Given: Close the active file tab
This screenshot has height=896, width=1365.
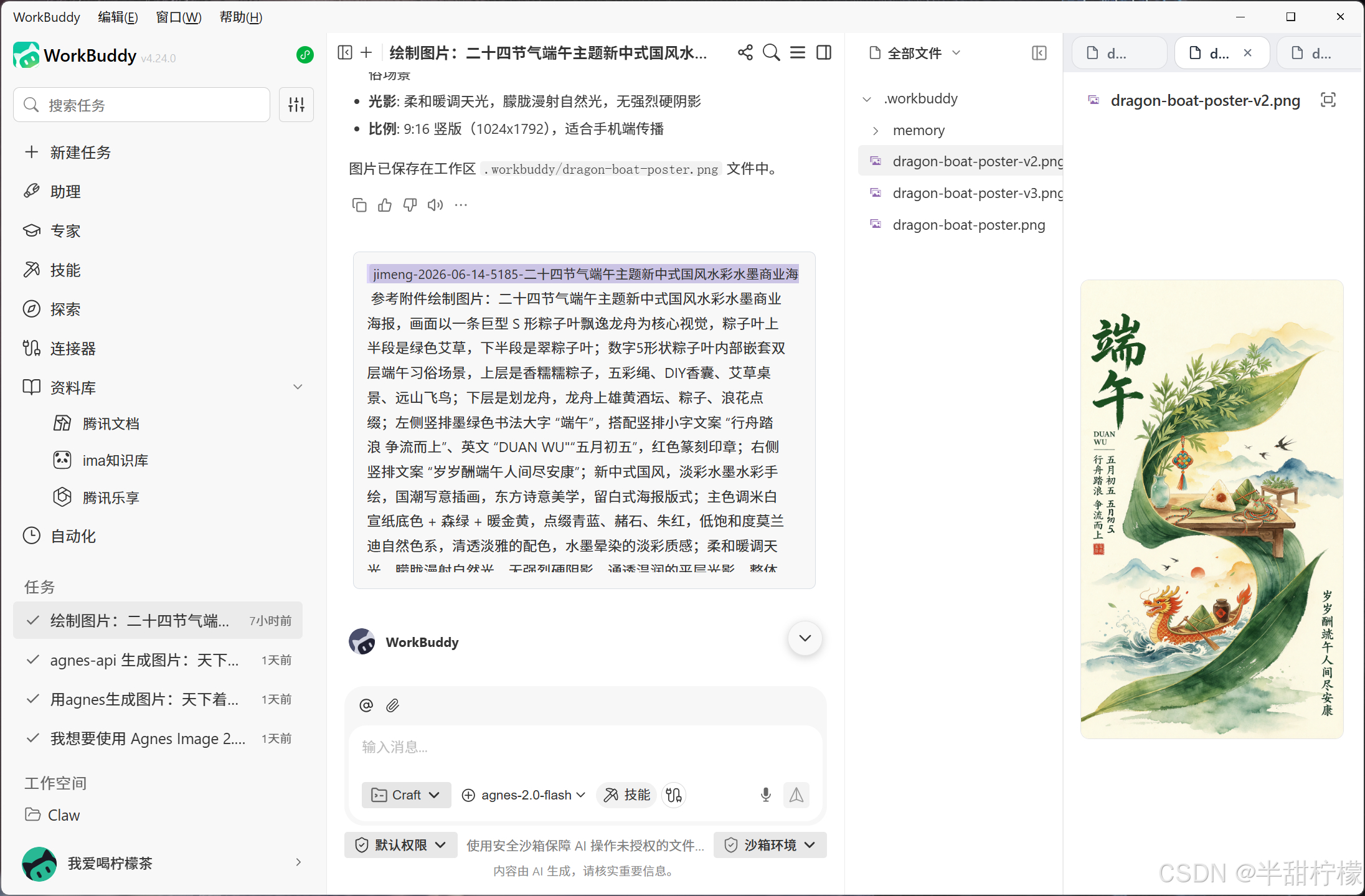Looking at the screenshot, I should 1247,53.
